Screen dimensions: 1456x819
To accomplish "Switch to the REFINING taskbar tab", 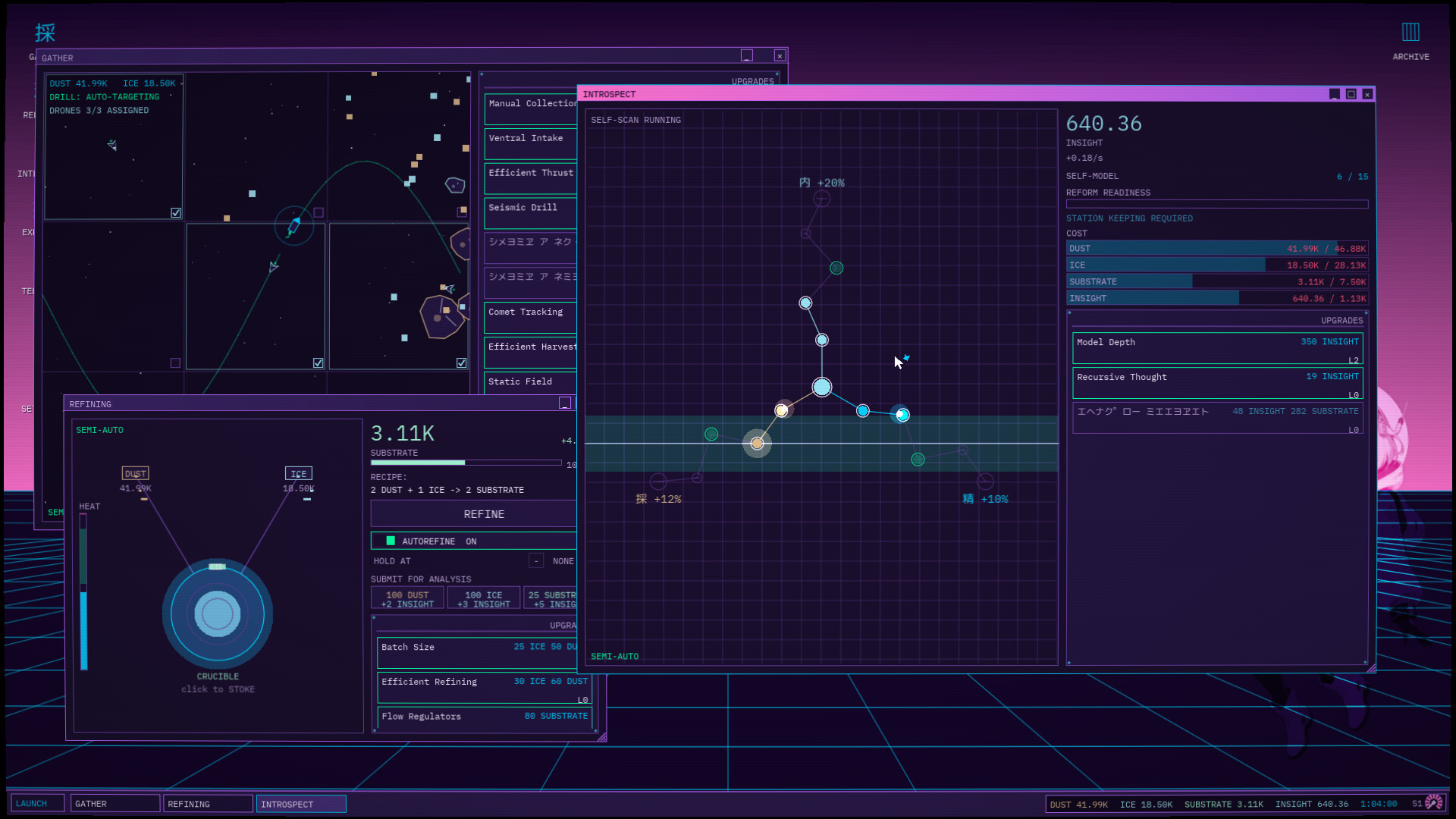I will click(x=208, y=804).
